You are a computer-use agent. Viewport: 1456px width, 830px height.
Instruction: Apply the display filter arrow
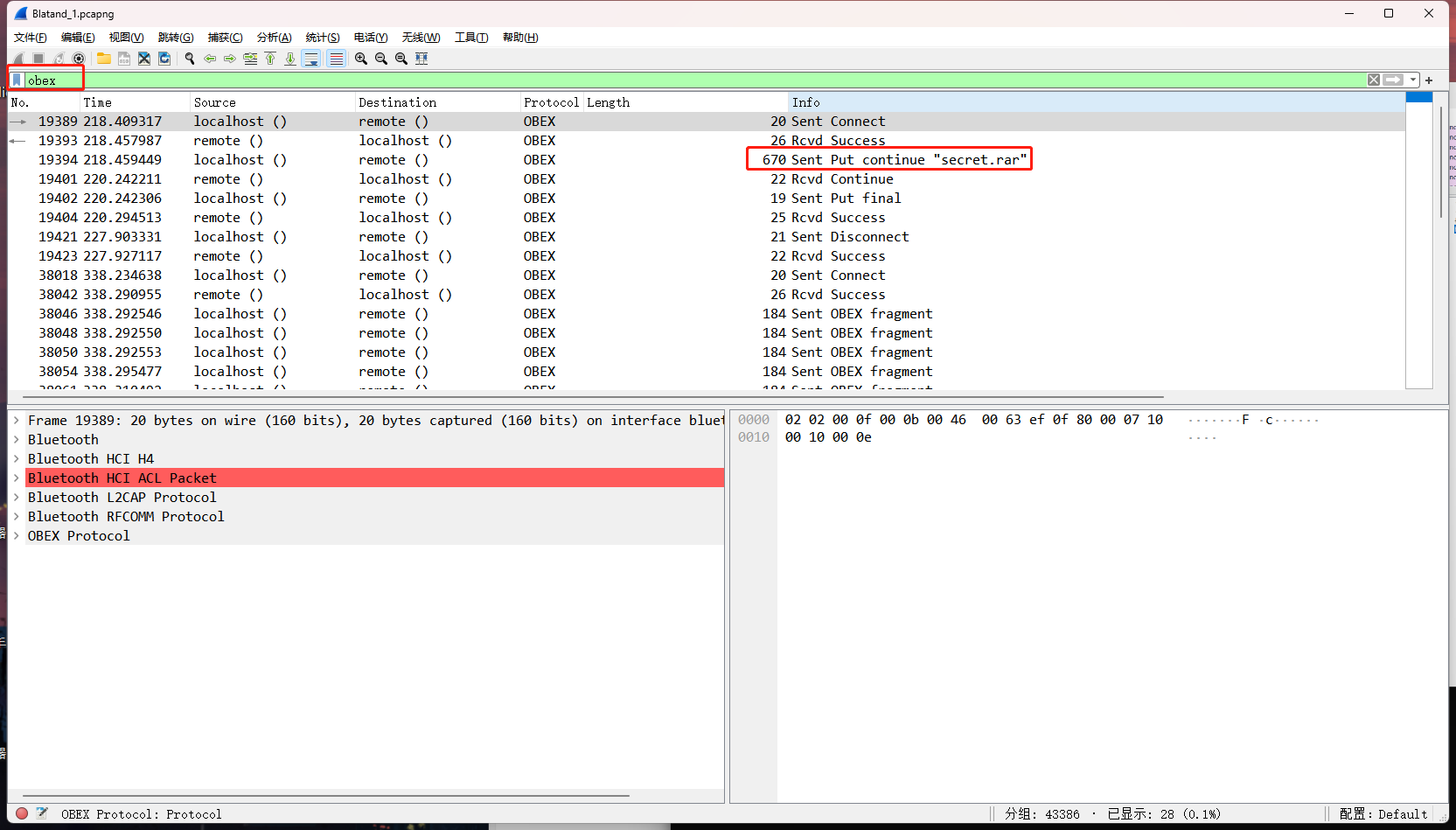tap(1393, 80)
